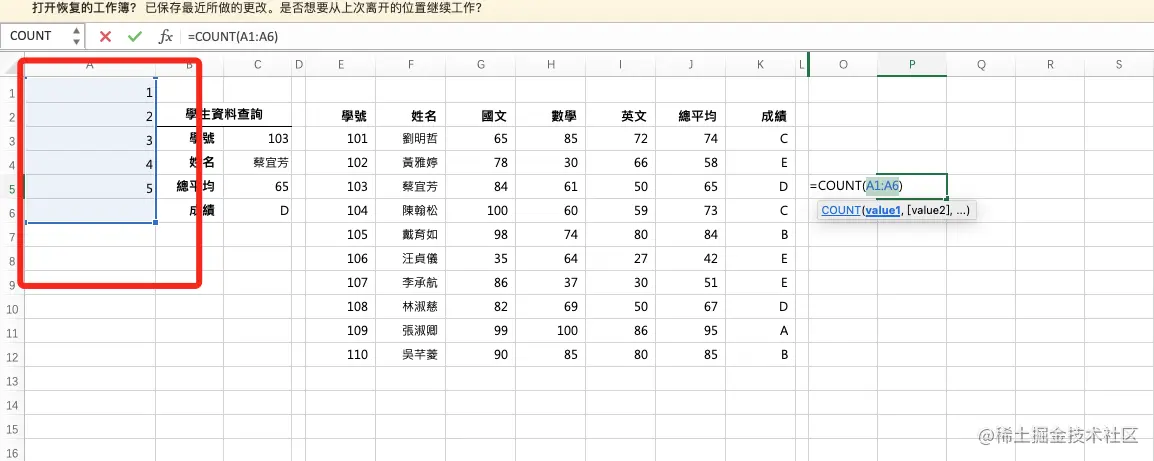Click the 學生資料查詢 title cell
The width and height of the screenshot is (1154, 461).
(x=224, y=115)
